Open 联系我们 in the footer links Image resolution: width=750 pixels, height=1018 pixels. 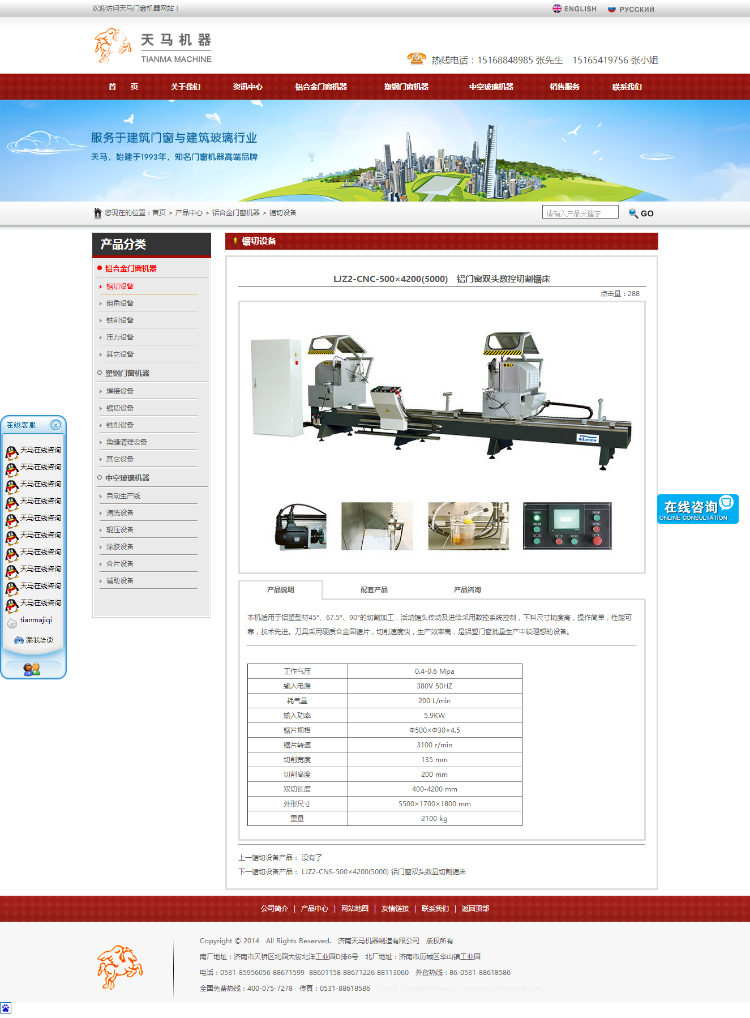[x=435, y=908]
